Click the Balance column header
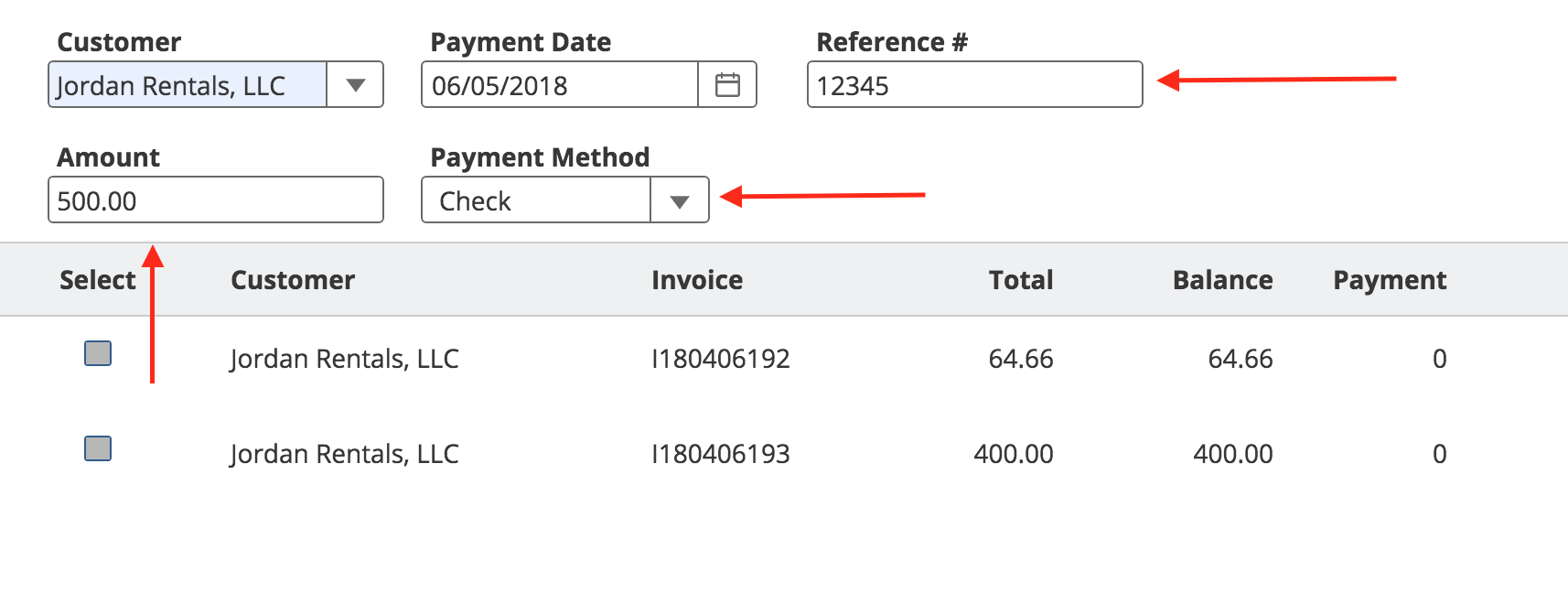The height and width of the screenshot is (604, 1568). 1222,280
